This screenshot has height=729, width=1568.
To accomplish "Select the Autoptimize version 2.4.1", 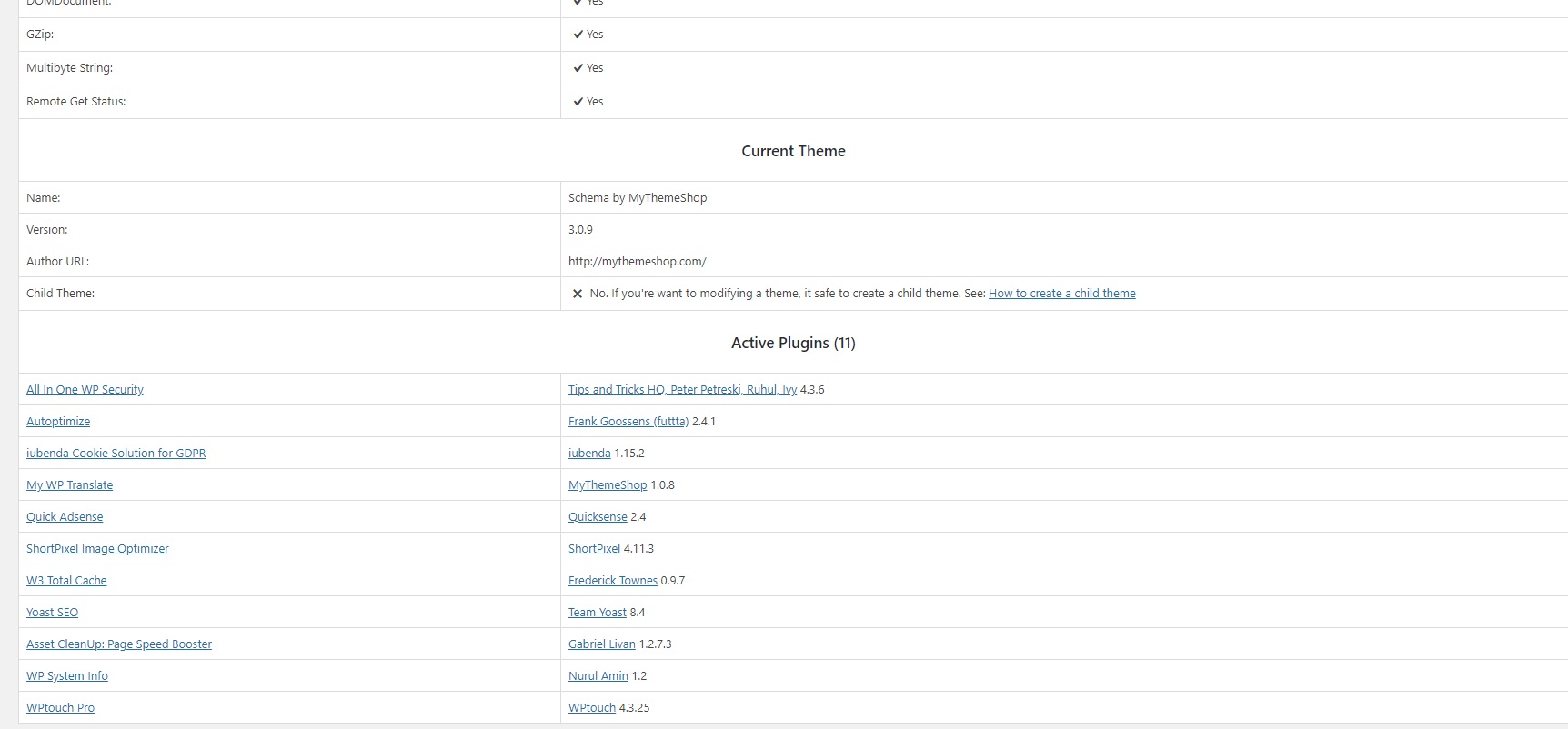I will 704,422.
